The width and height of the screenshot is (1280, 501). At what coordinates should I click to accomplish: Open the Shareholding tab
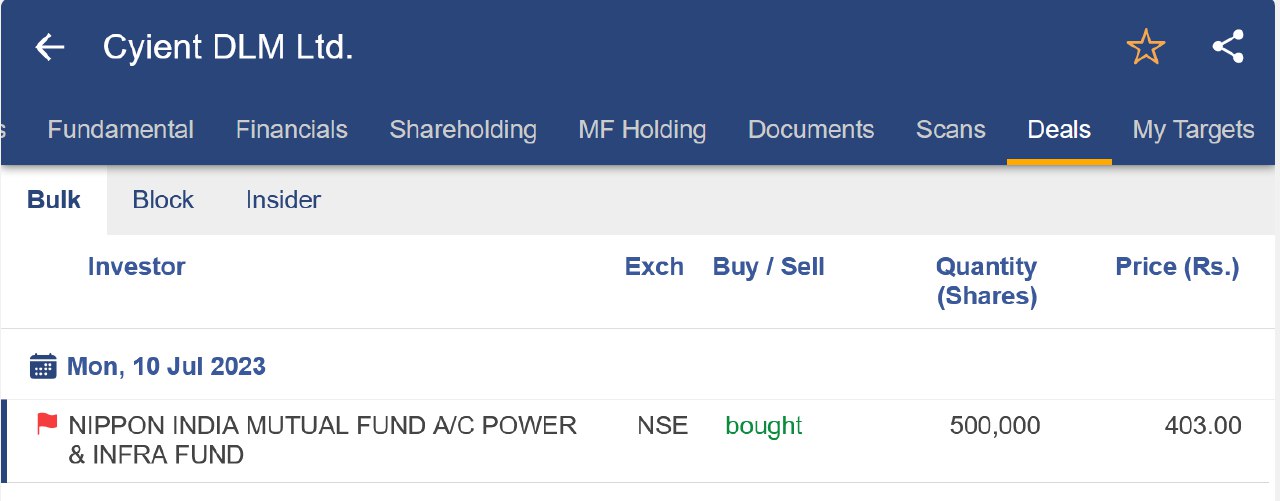tap(462, 130)
